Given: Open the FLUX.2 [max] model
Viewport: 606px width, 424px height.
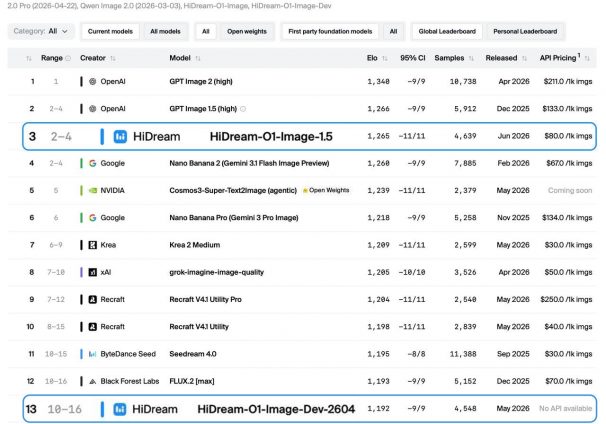Looking at the screenshot, I should 192,381.
